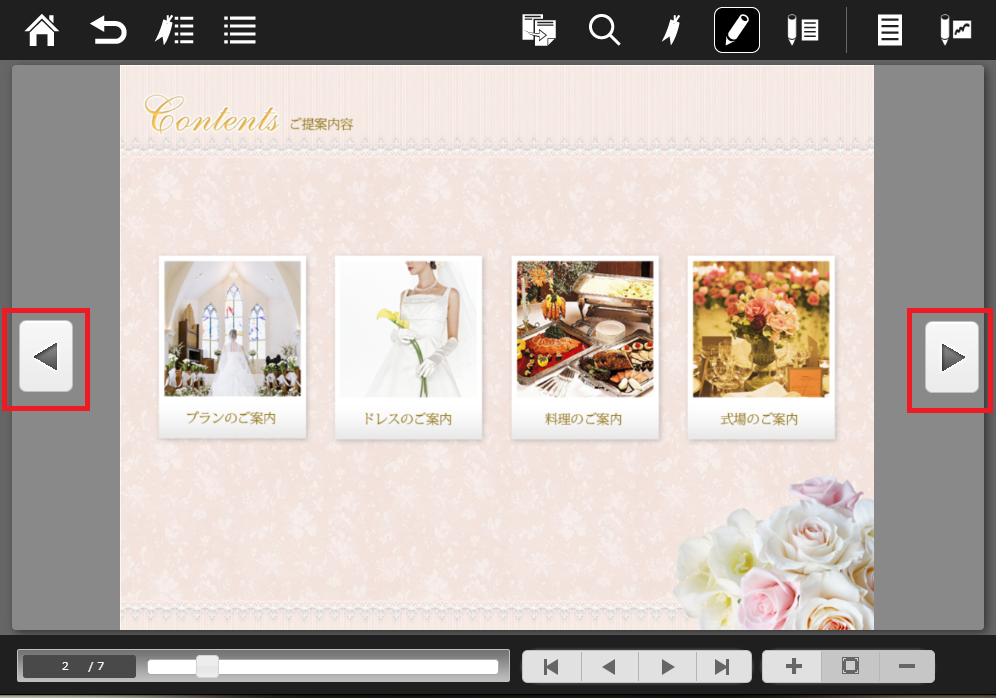Open the list icon with marker

pyautogui.click(x=174, y=30)
